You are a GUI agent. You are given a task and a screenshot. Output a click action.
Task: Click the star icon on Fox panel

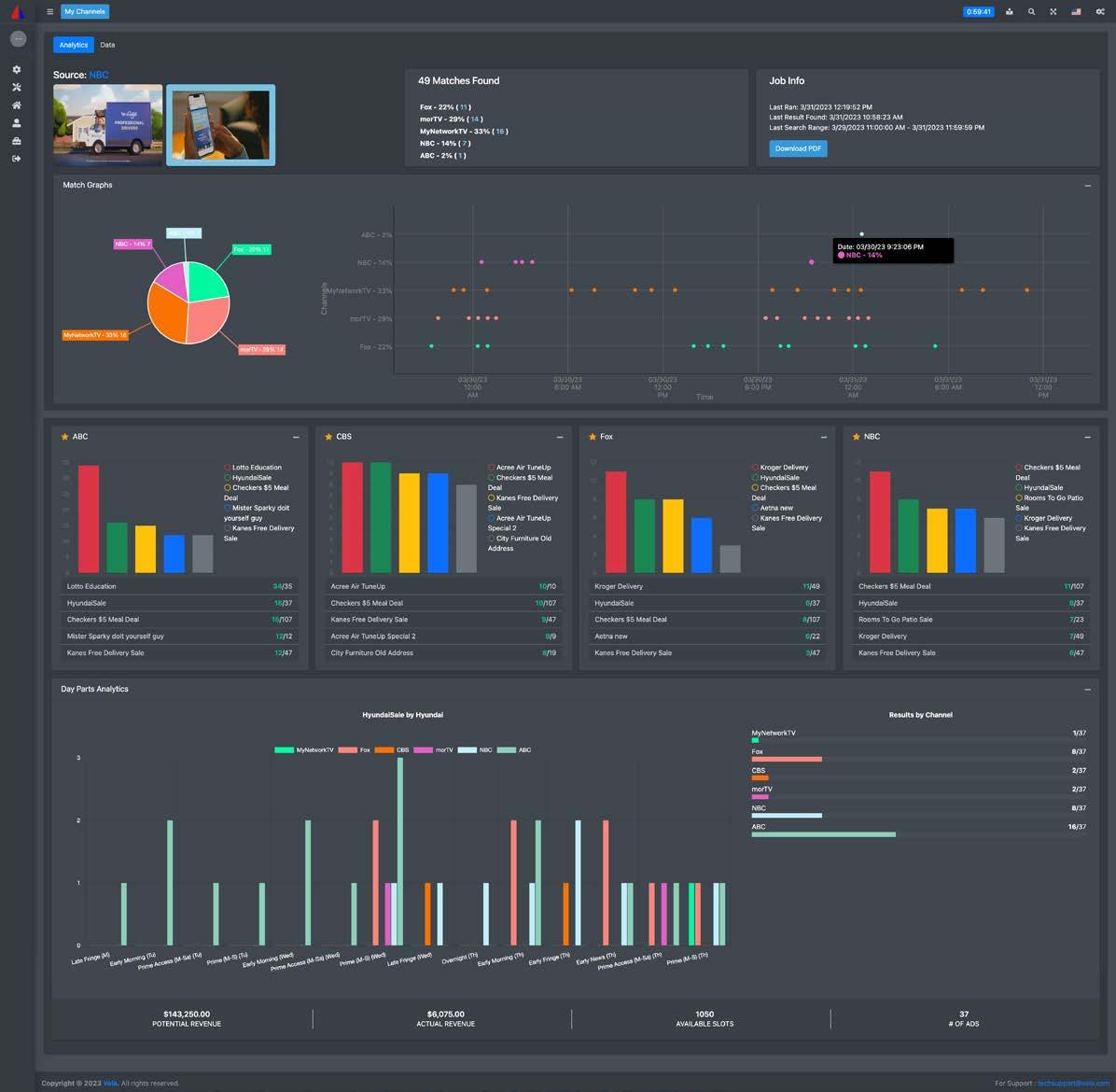(x=593, y=437)
